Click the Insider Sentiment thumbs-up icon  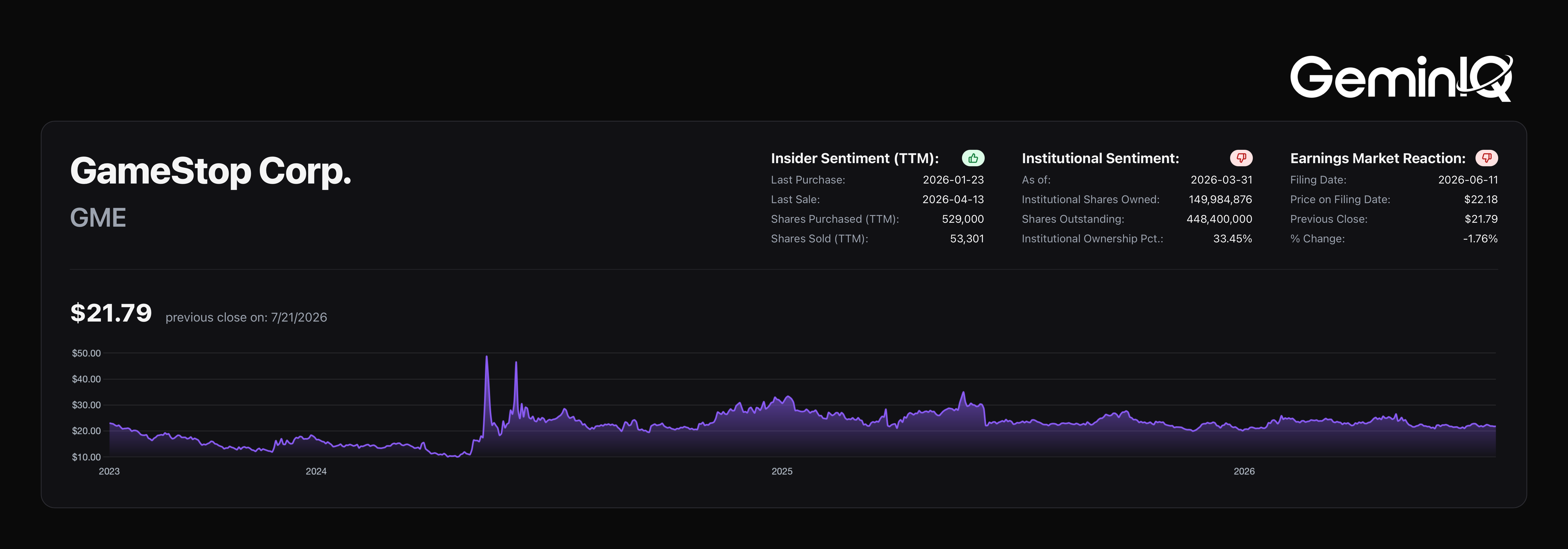click(x=973, y=158)
